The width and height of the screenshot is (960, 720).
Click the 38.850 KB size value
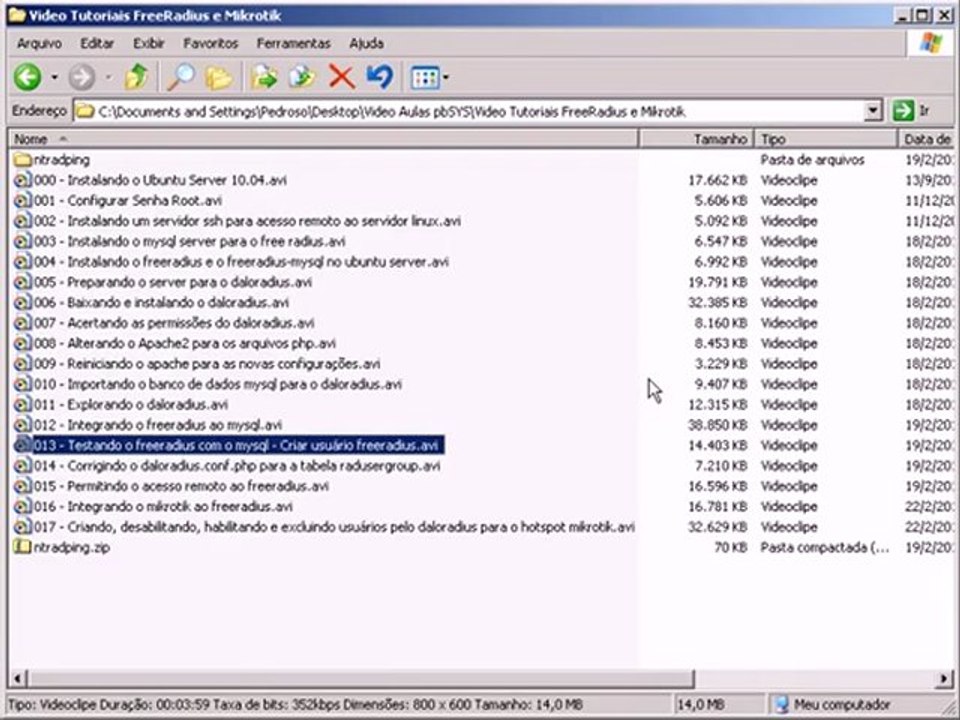(x=717, y=425)
